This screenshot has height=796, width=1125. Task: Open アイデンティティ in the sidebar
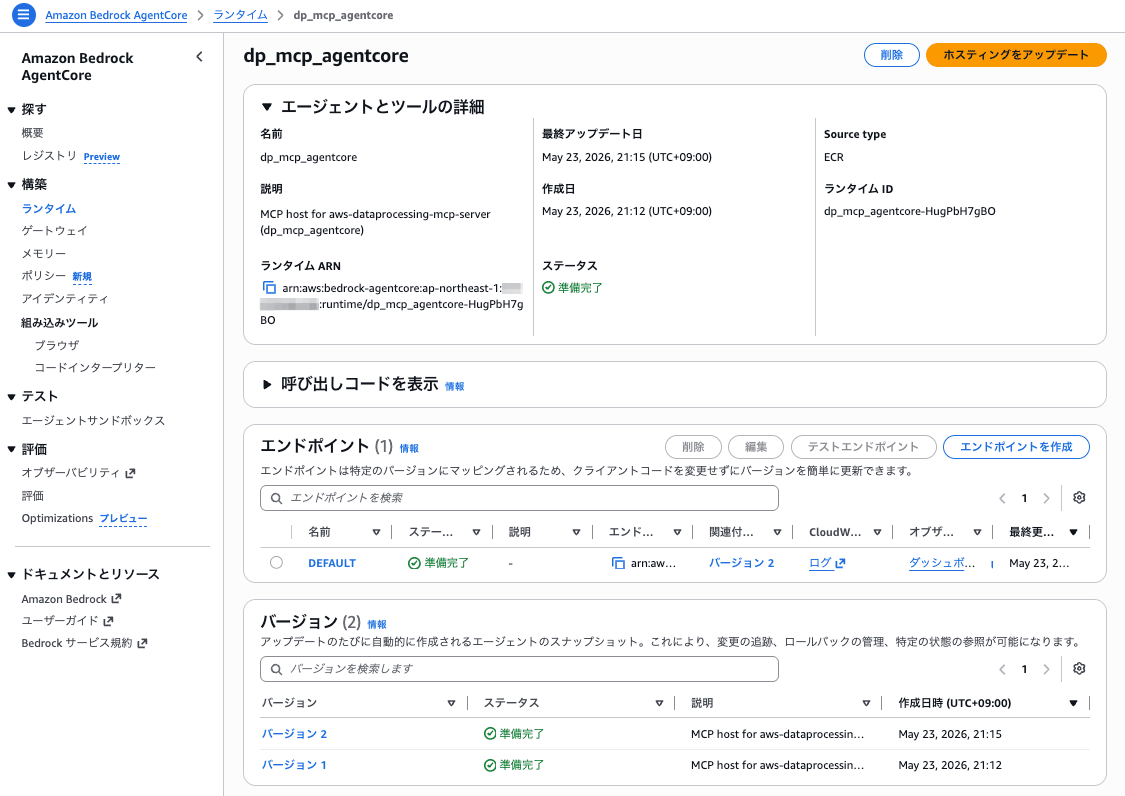pyautogui.click(x=65, y=298)
